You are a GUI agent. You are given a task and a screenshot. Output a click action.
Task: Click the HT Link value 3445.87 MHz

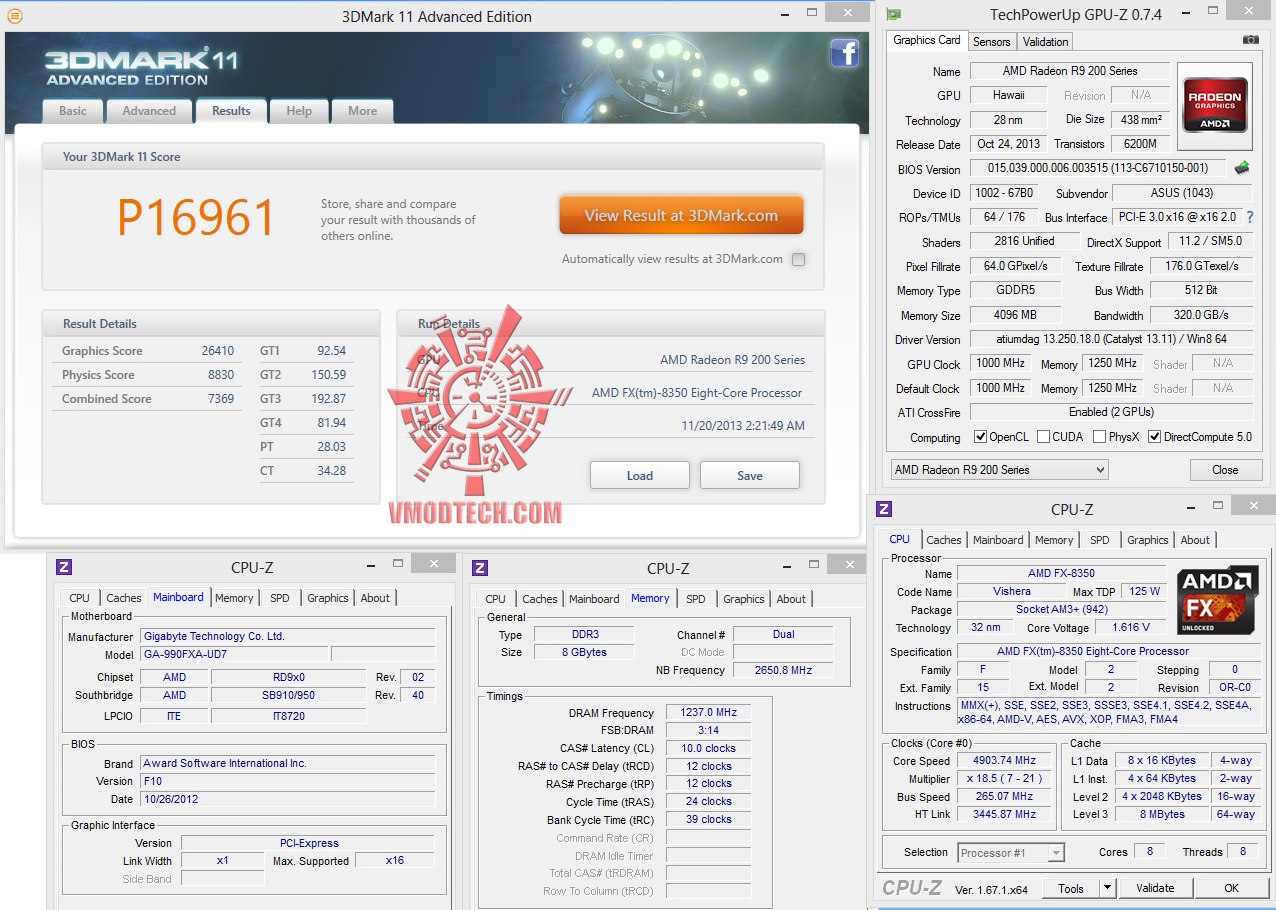[1004, 815]
